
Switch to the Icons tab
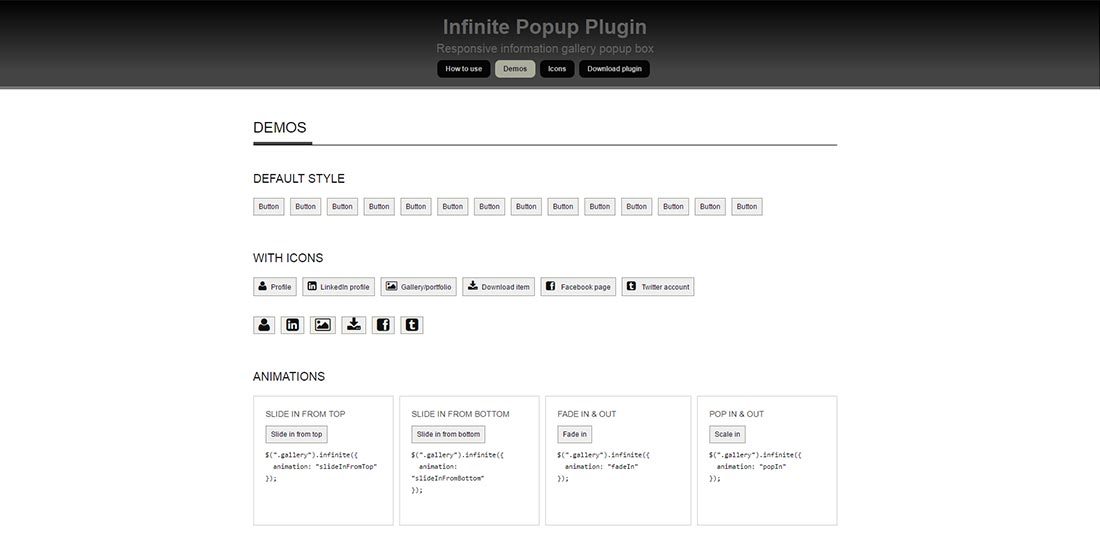pos(557,69)
